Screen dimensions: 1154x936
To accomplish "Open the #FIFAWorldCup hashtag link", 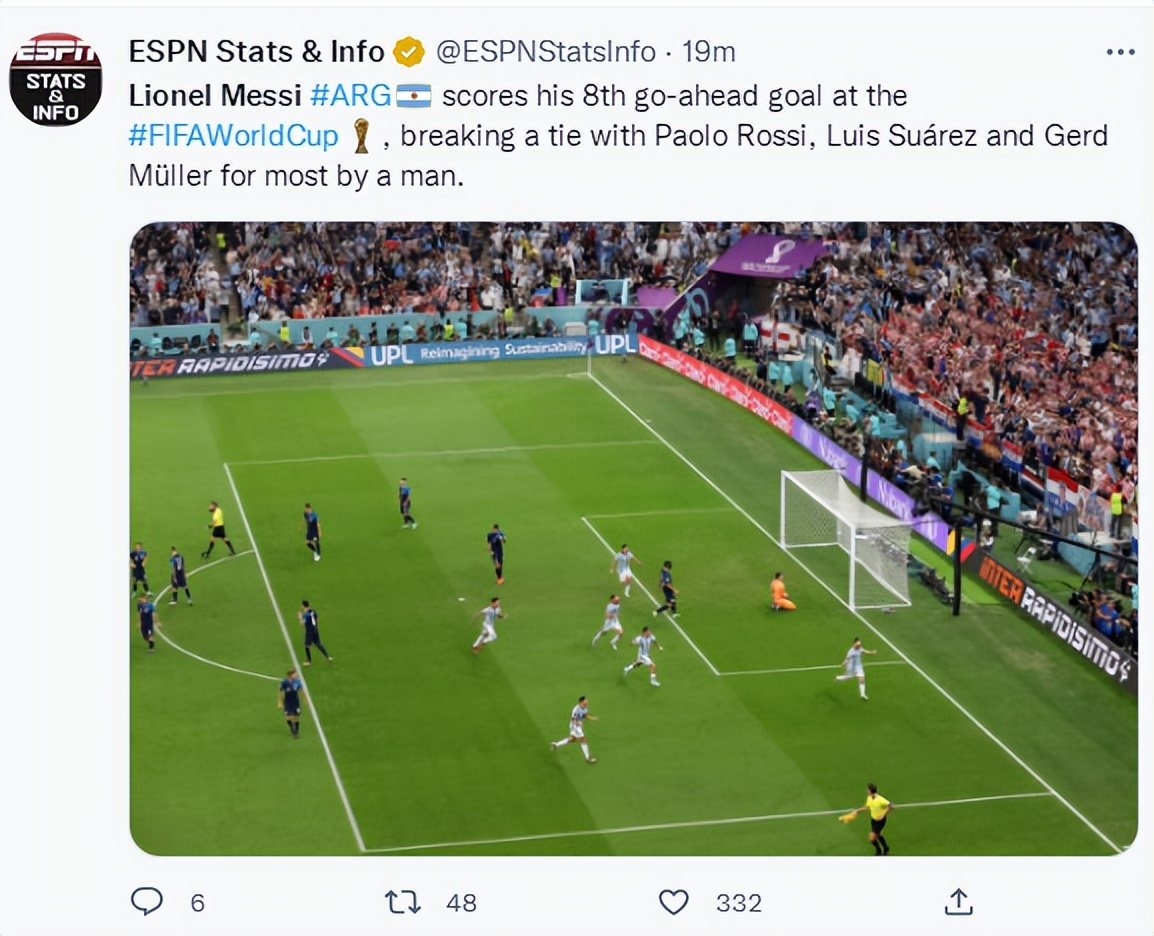I will point(234,135).
